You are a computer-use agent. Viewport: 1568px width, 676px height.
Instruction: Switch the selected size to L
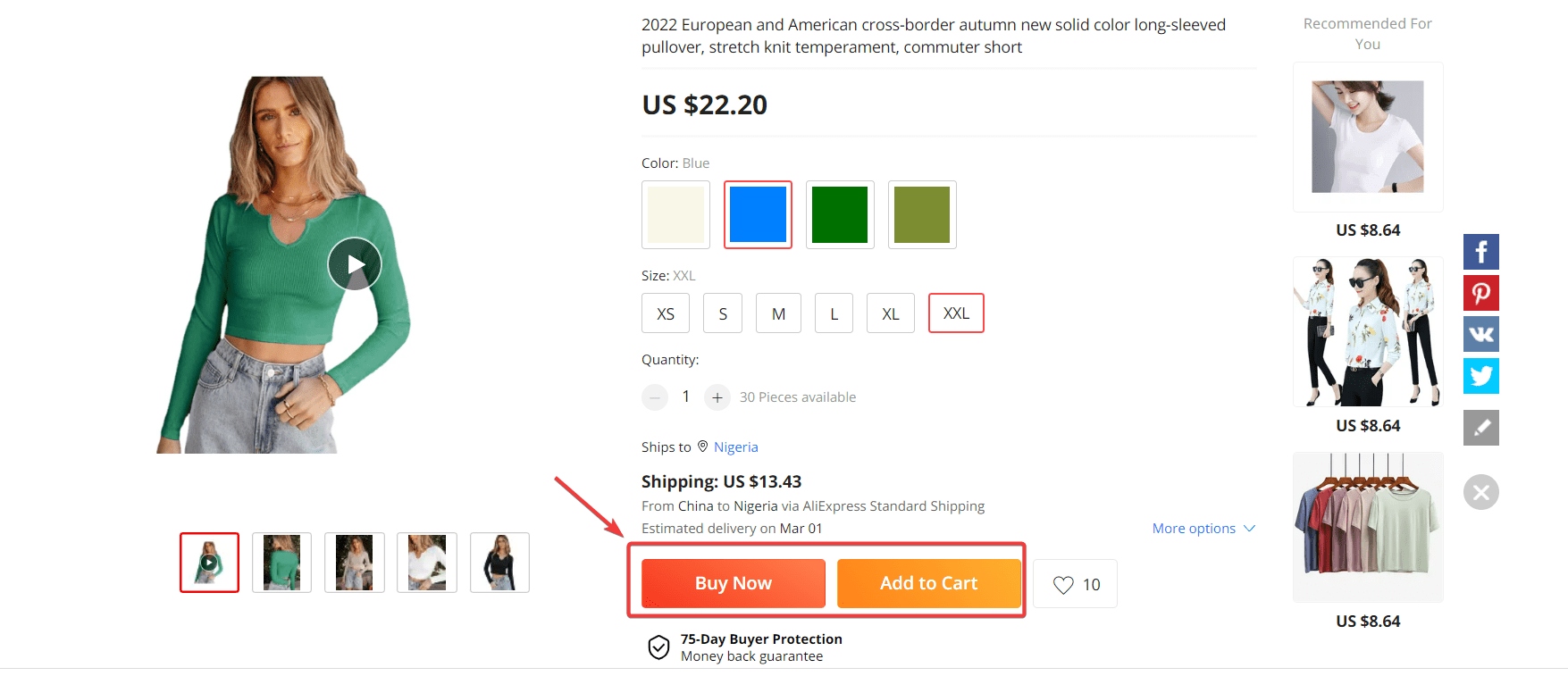(x=834, y=313)
